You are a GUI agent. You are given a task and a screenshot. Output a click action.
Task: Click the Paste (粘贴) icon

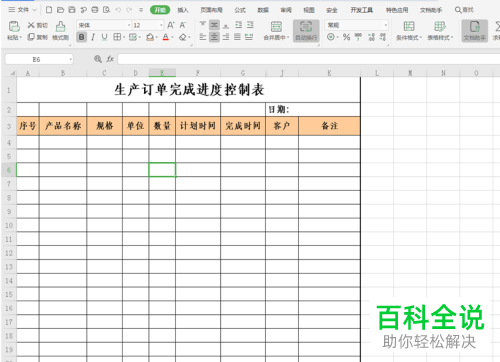click(x=14, y=26)
